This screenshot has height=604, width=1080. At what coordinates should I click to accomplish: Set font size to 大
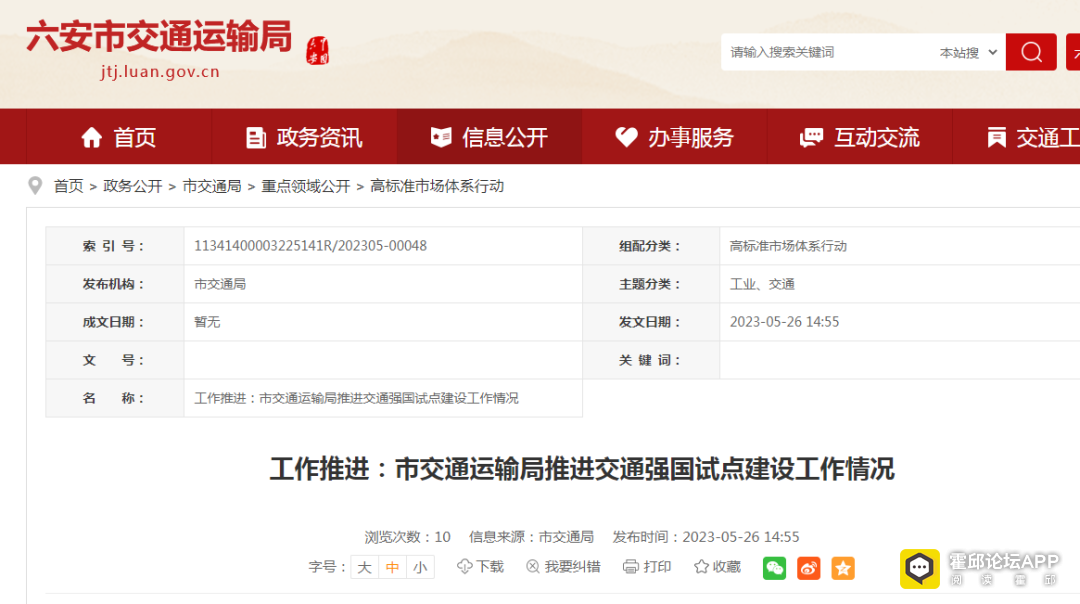[x=364, y=567]
